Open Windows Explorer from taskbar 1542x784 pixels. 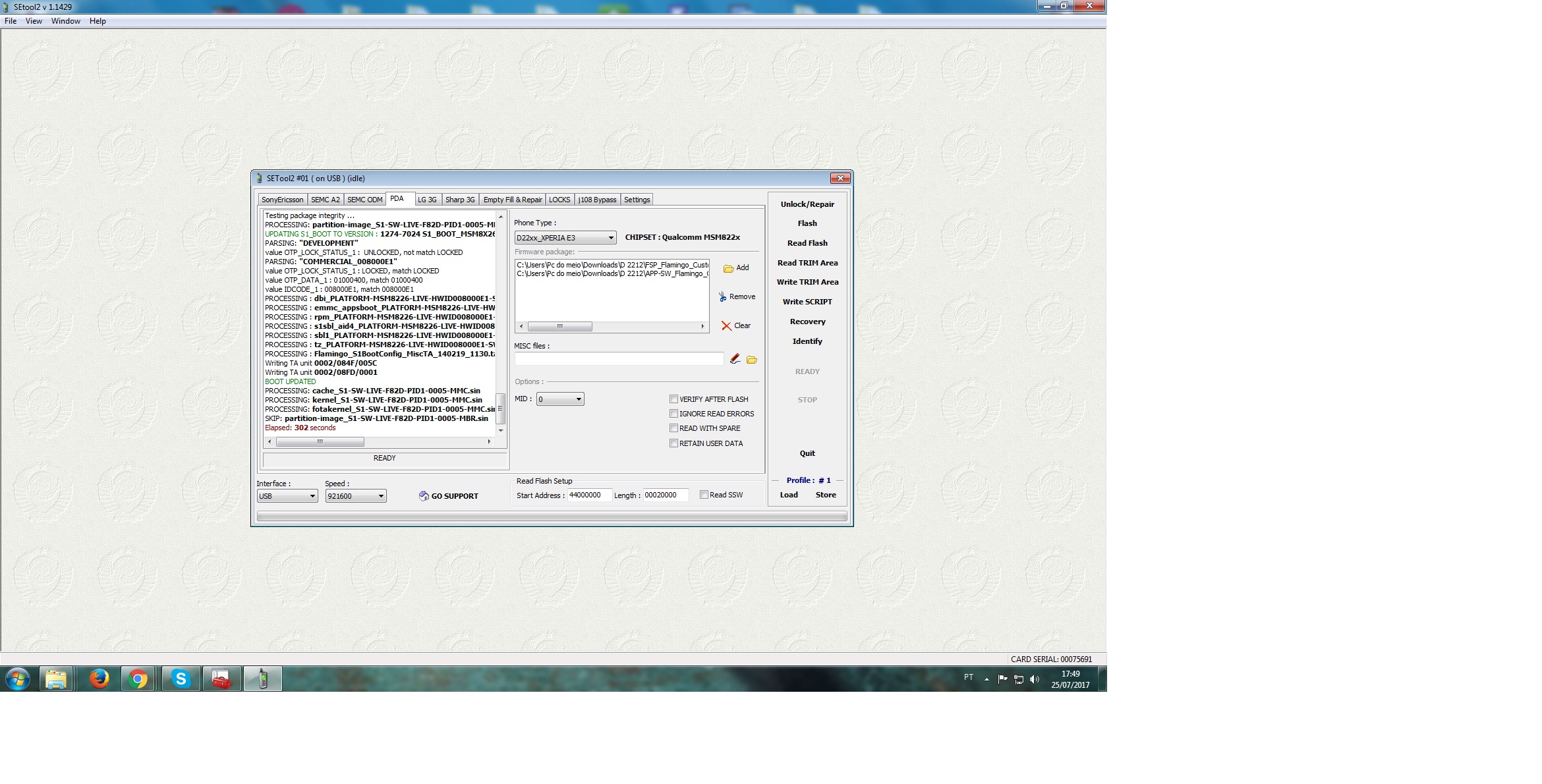click(x=56, y=679)
